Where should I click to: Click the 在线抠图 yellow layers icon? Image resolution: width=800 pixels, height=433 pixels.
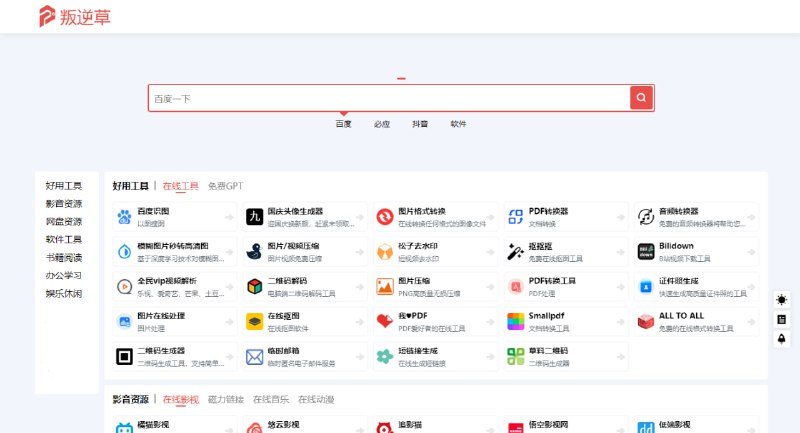(255, 322)
